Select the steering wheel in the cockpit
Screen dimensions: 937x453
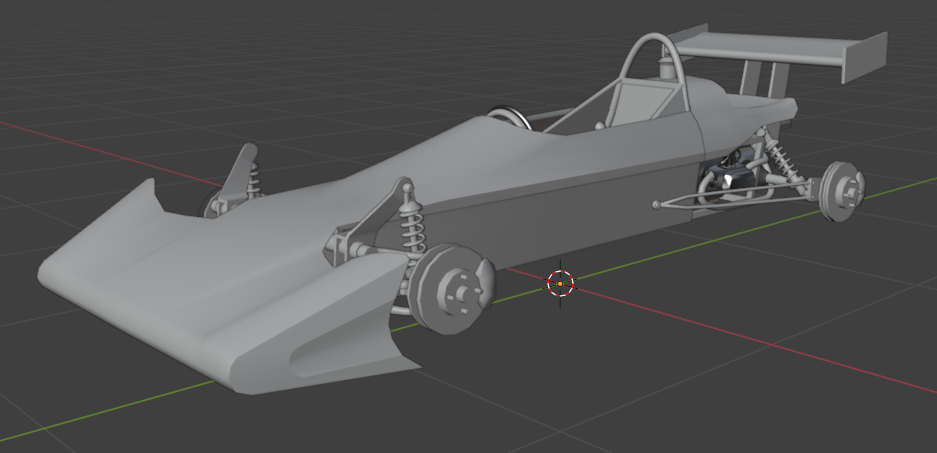(x=510, y=117)
